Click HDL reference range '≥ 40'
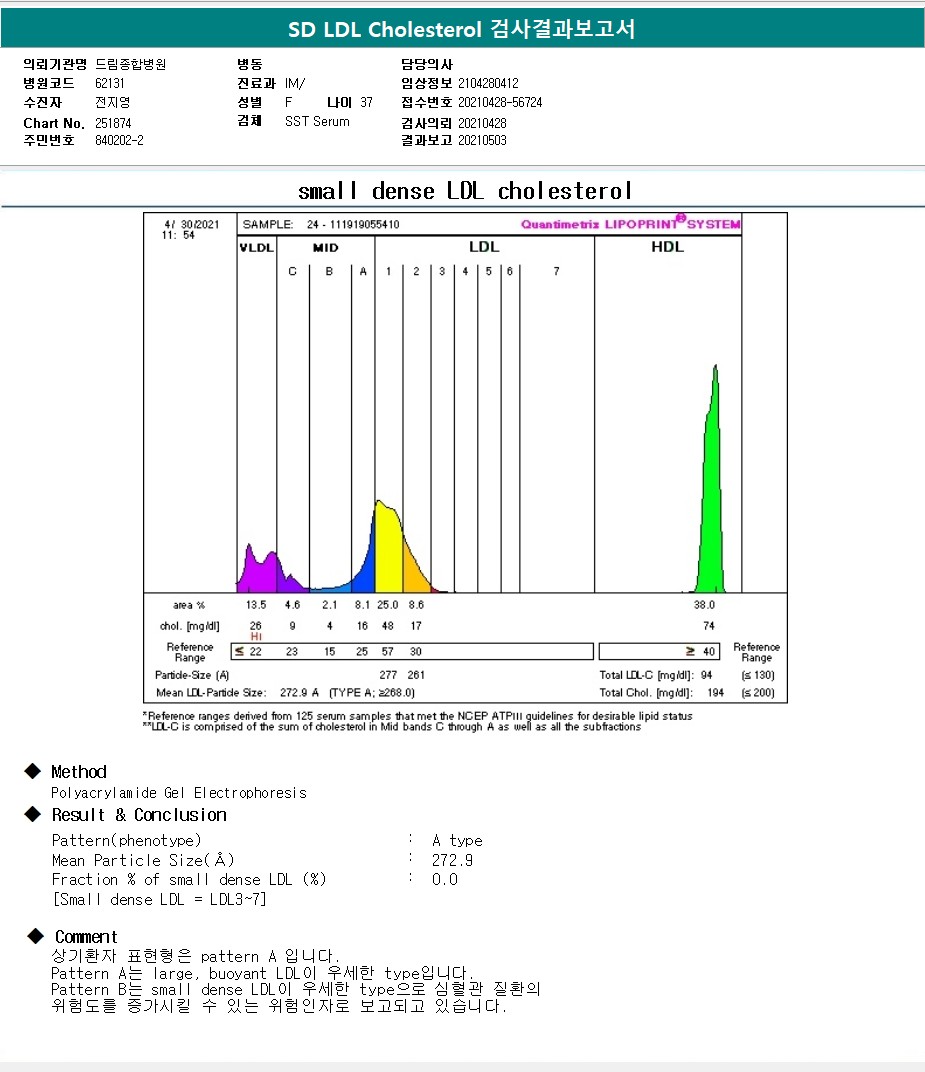 coord(701,652)
